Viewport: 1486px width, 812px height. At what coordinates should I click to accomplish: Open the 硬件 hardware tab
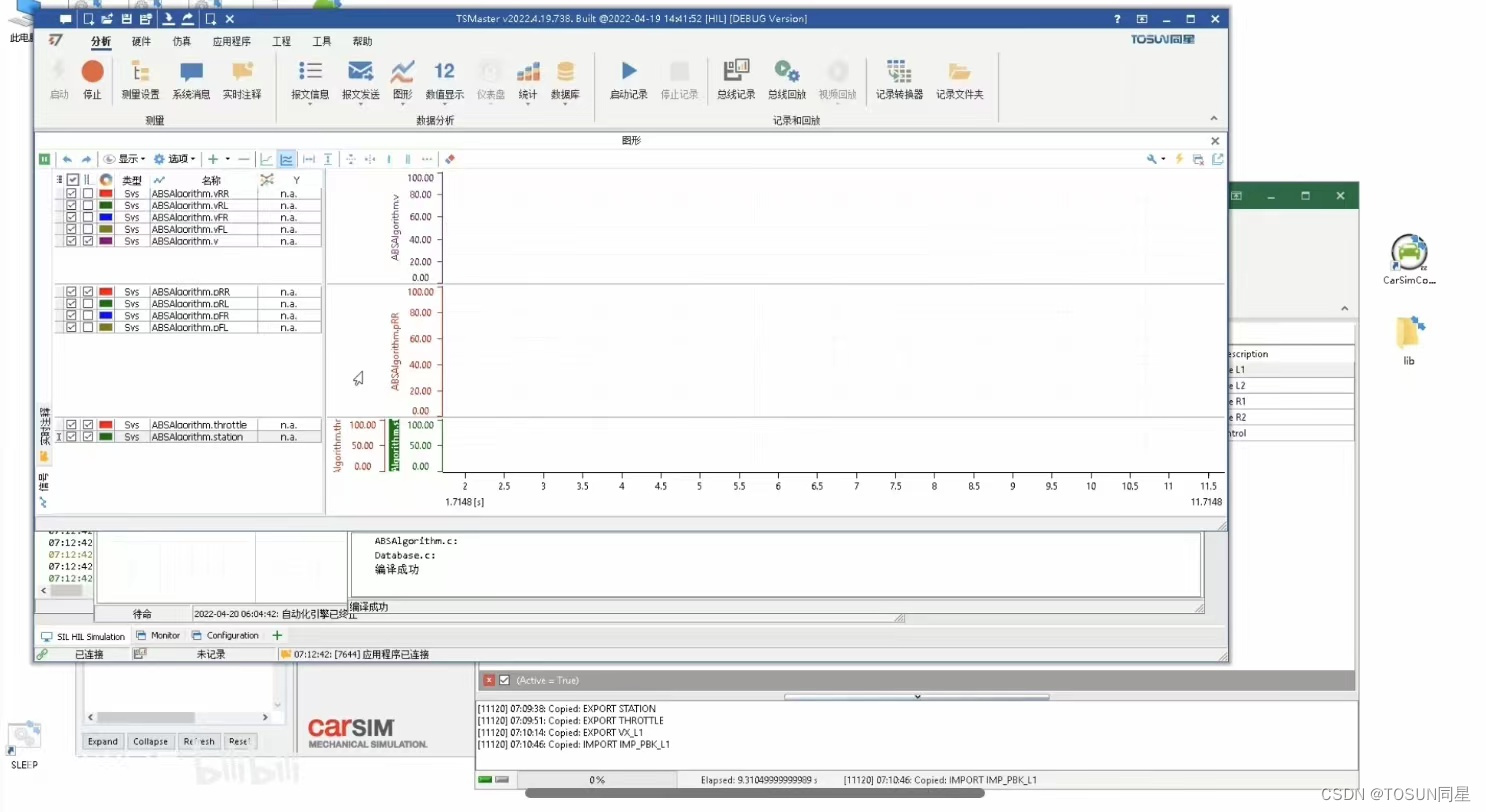tap(141, 41)
